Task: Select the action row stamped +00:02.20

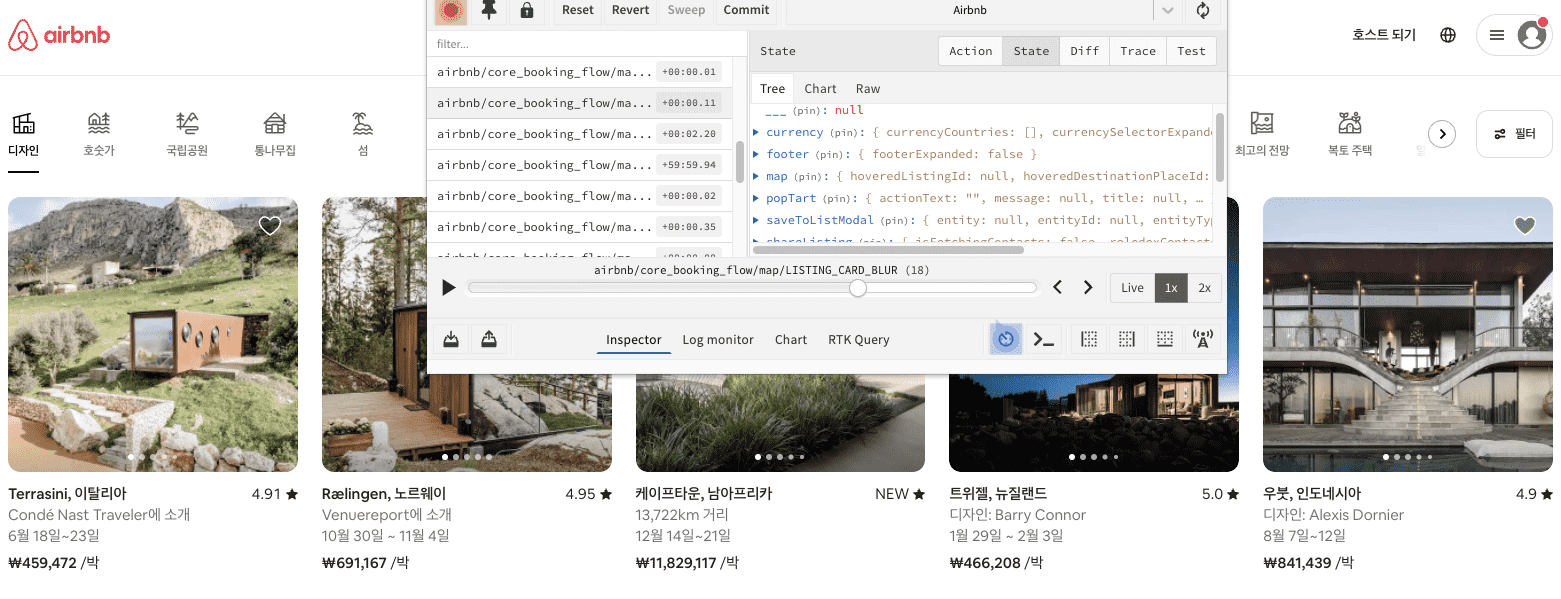Action: [577, 134]
